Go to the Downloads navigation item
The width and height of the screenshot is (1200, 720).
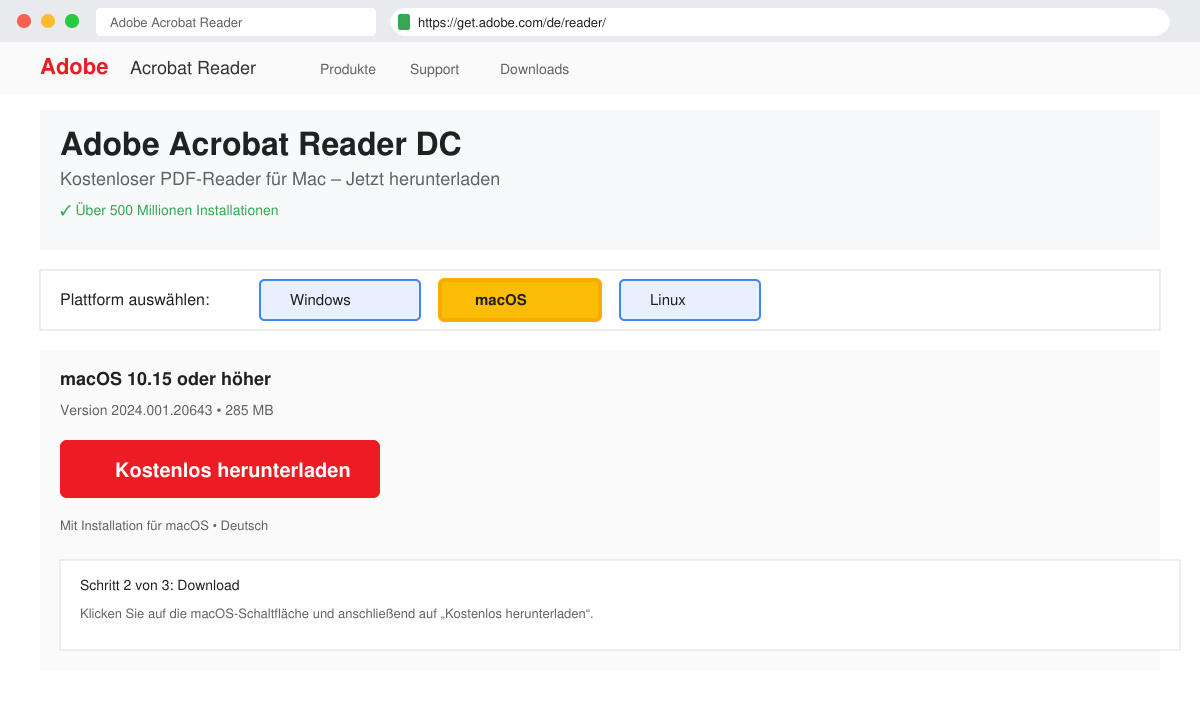tap(534, 69)
